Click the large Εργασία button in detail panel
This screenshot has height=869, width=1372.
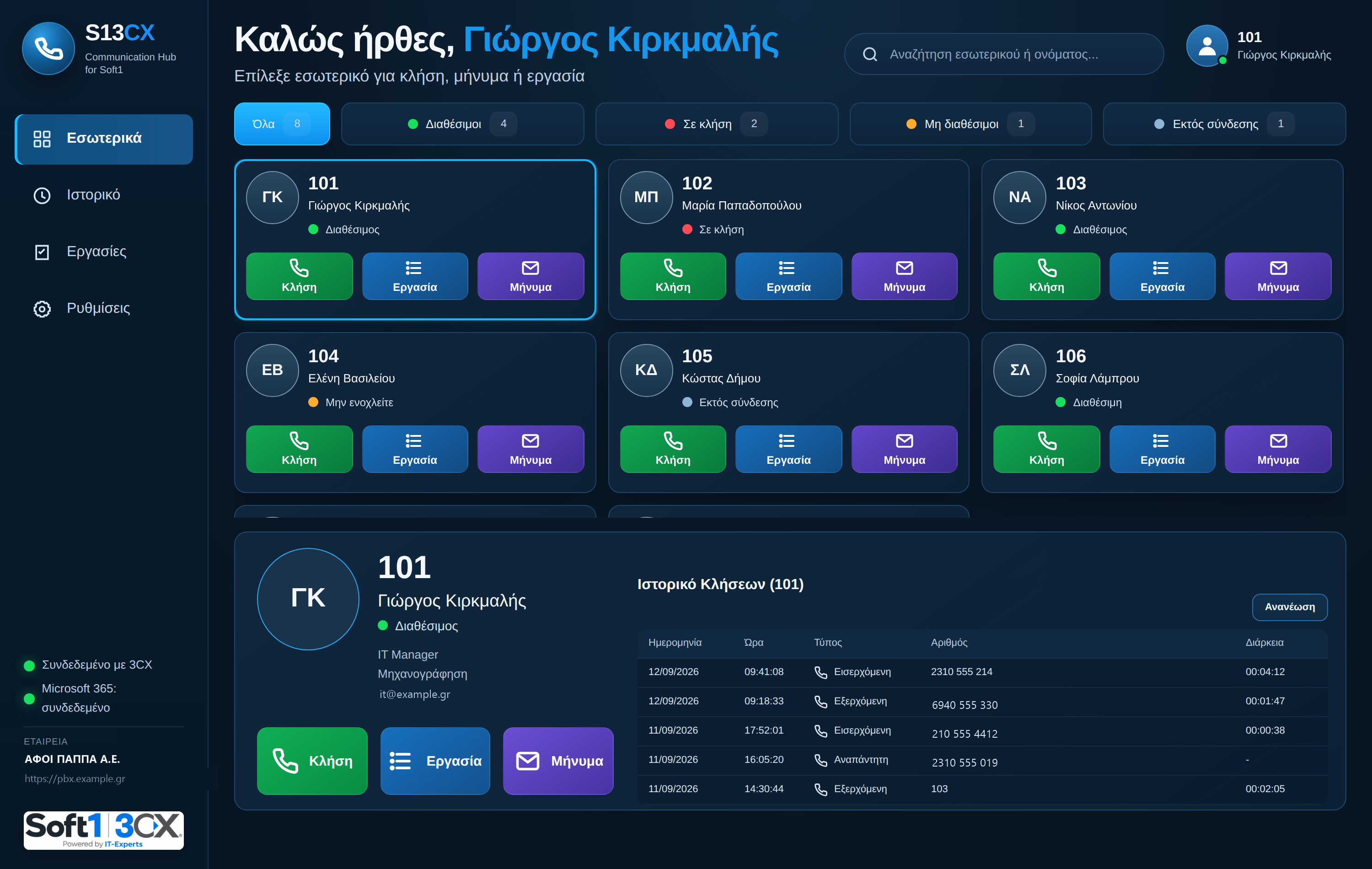(x=435, y=761)
